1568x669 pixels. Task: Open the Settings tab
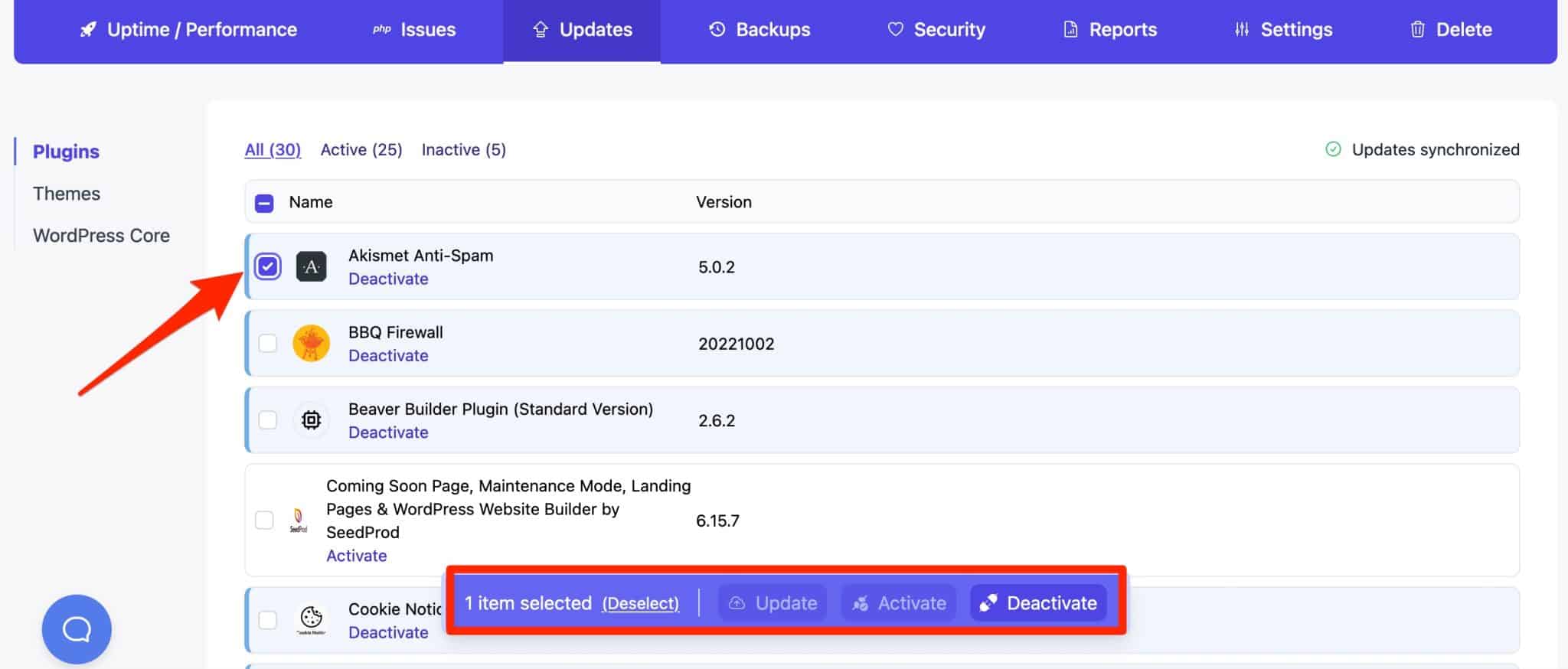click(1282, 30)
